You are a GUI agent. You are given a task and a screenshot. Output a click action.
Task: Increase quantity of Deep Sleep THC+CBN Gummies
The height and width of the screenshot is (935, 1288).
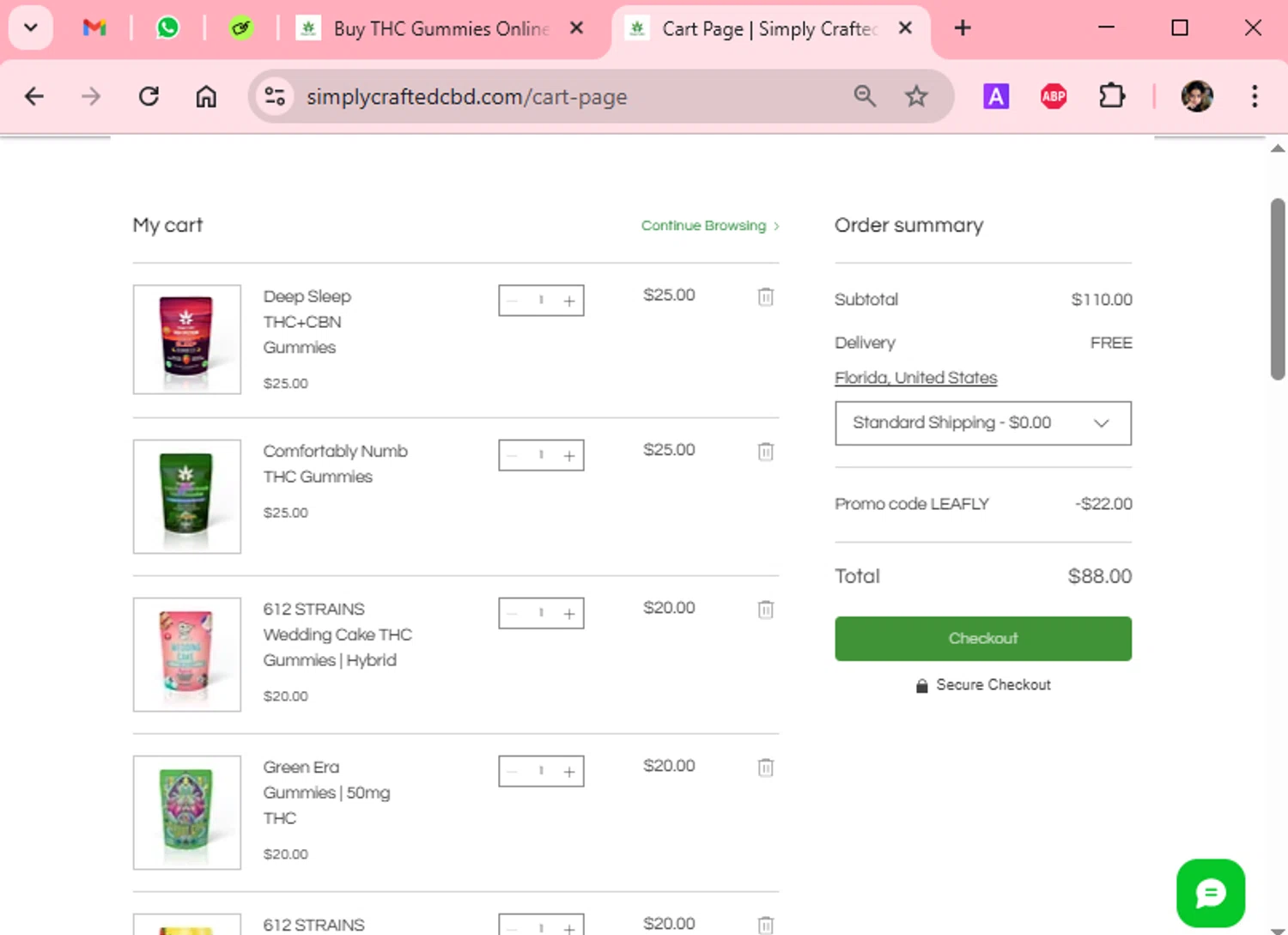point(569,301)
